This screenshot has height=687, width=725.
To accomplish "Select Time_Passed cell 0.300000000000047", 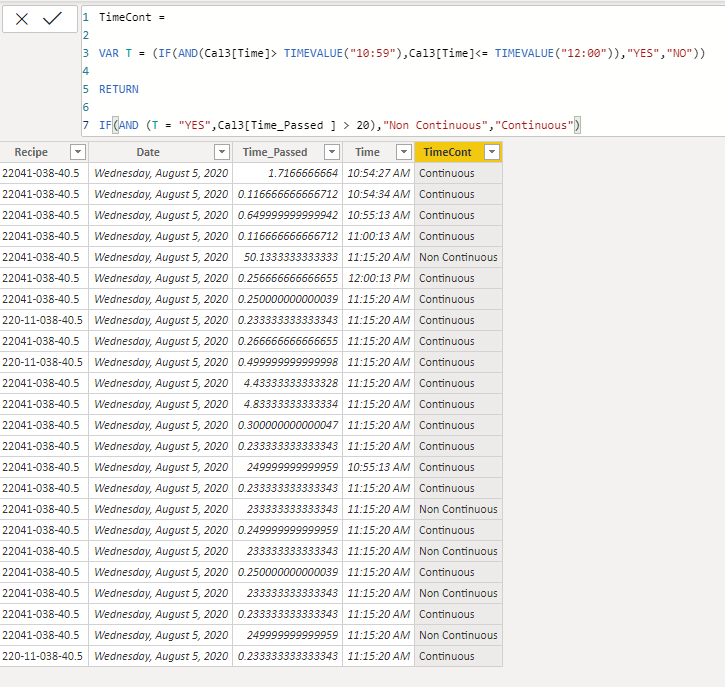I will pos(288,425).
